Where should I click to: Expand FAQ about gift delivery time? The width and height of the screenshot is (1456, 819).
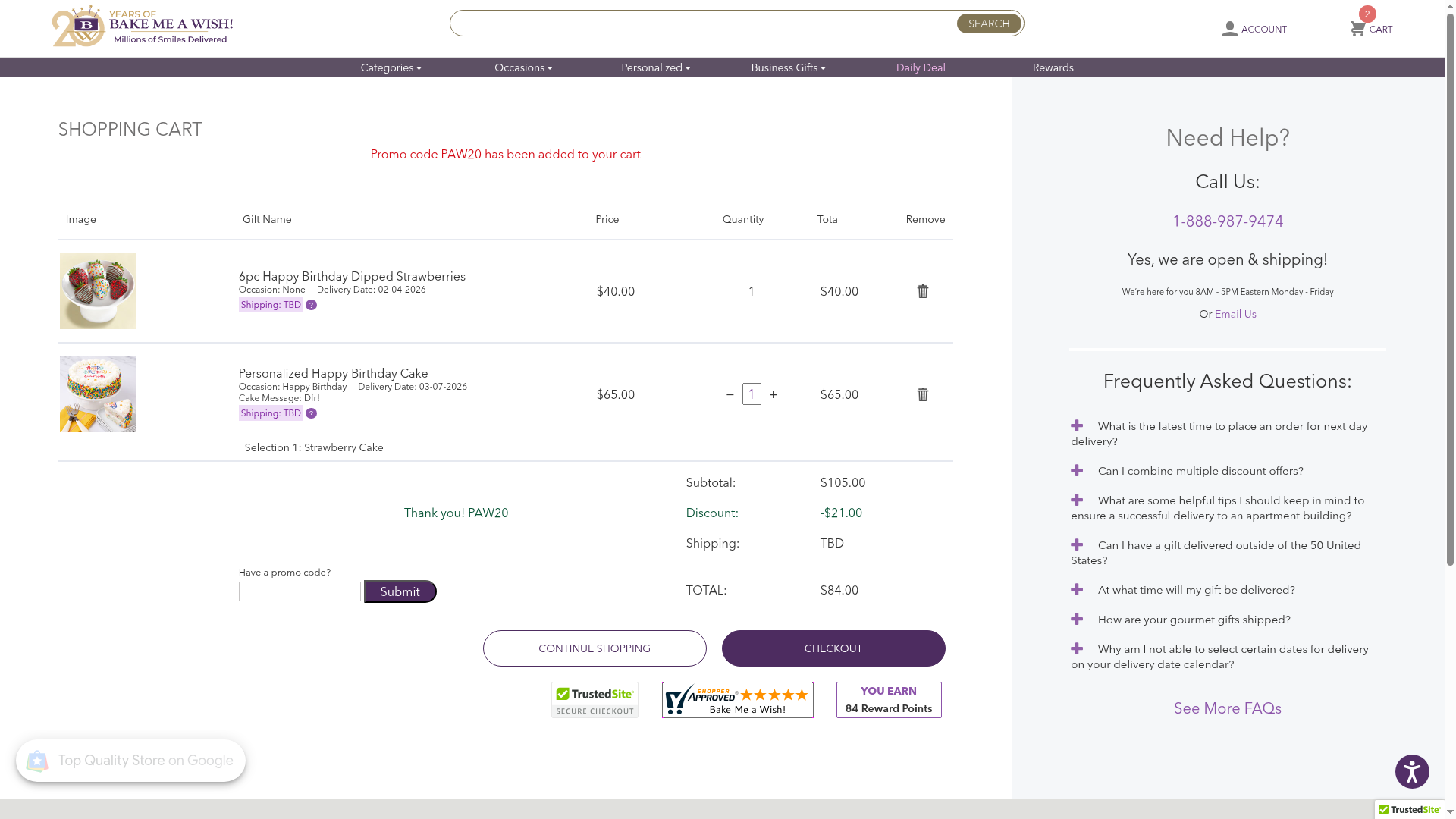(1077, 590)
